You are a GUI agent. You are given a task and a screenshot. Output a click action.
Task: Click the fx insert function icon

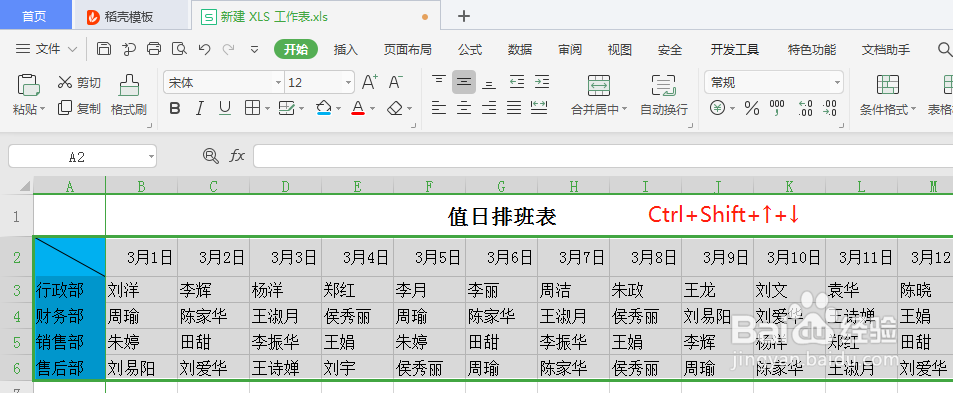point(237,156)
